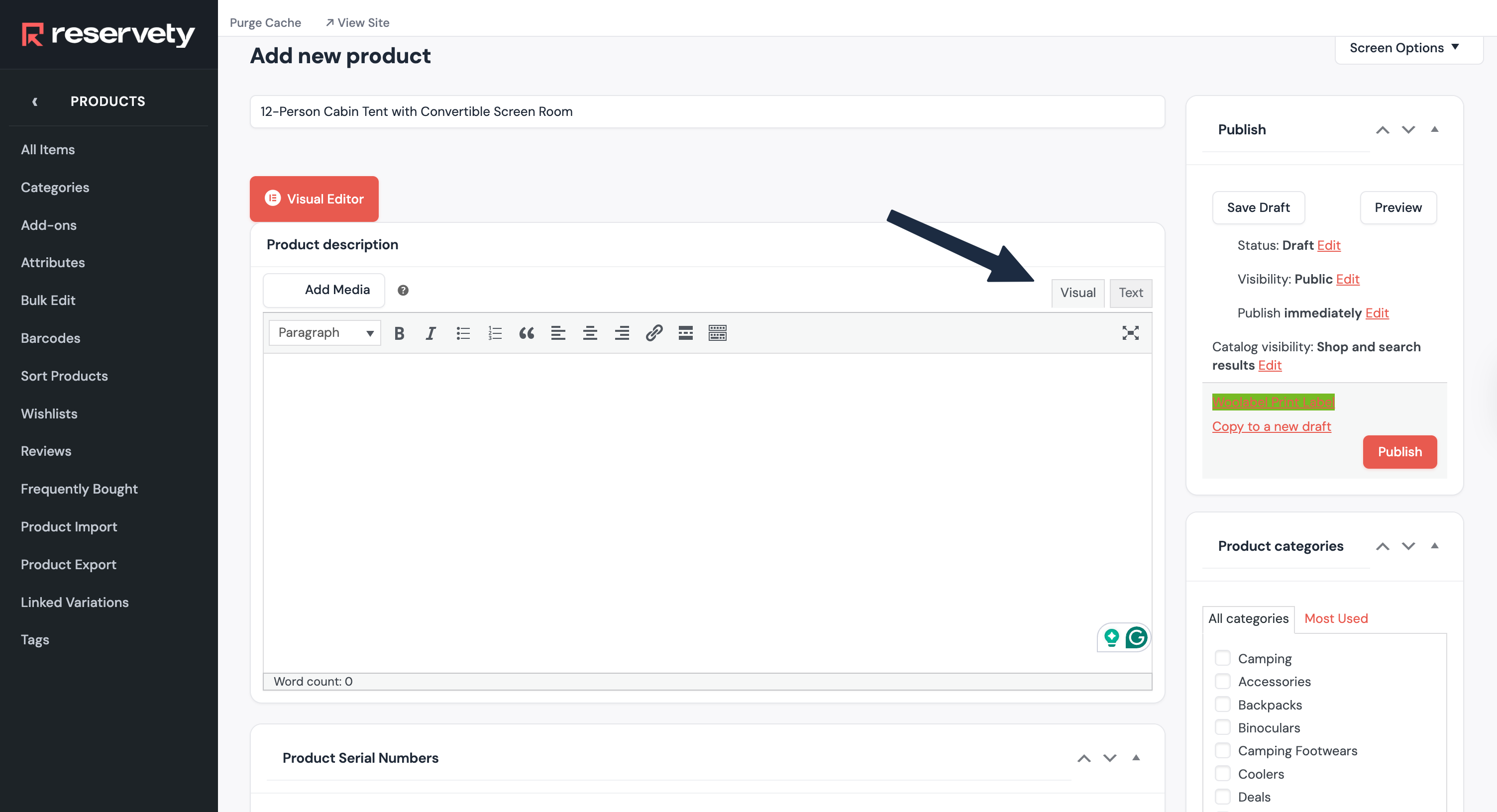Enter distraction-free fullscreen editor mode

click(1130, 333)
